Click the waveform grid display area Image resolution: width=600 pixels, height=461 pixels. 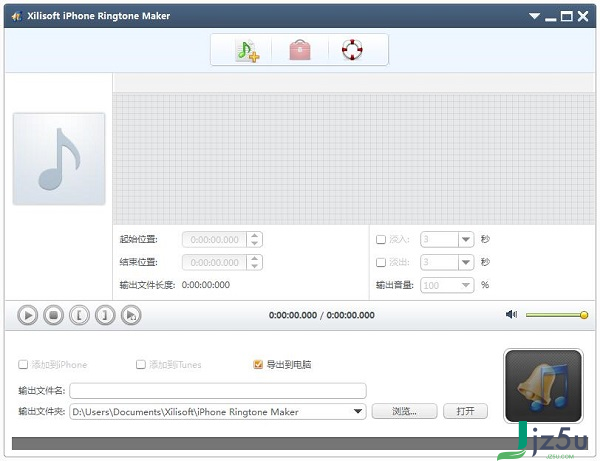coord(354,159)
